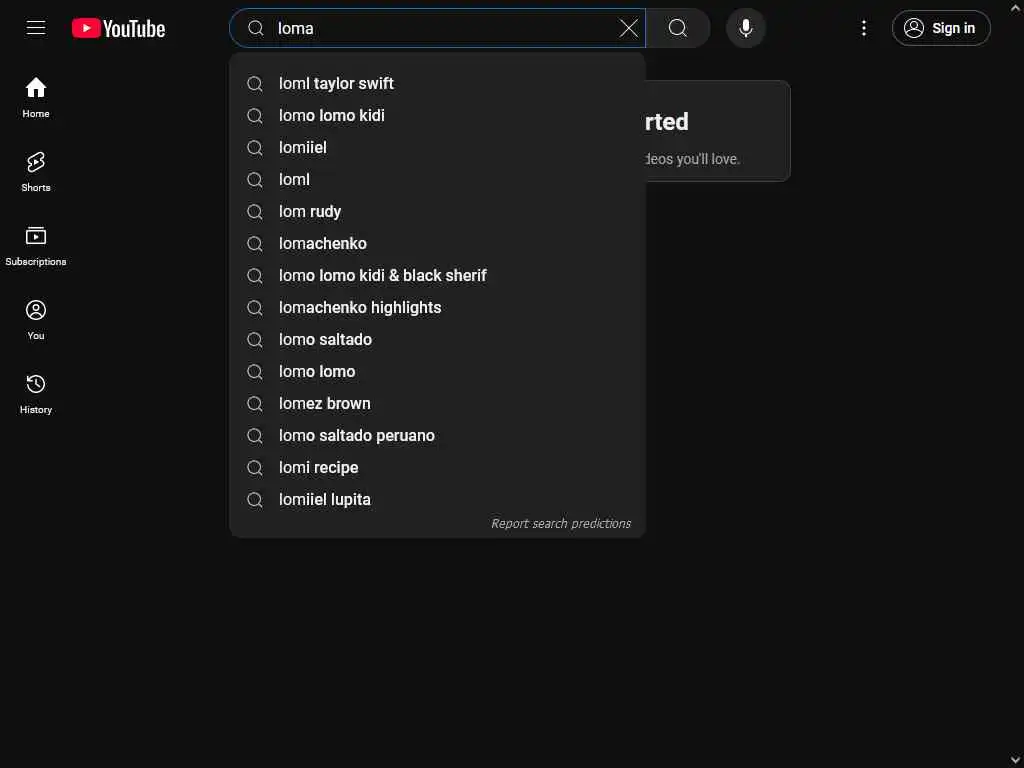The image size is (1024, 768).
Task: Pick the 'lomo lomo' suggestion
Action: tap(438, 372)
